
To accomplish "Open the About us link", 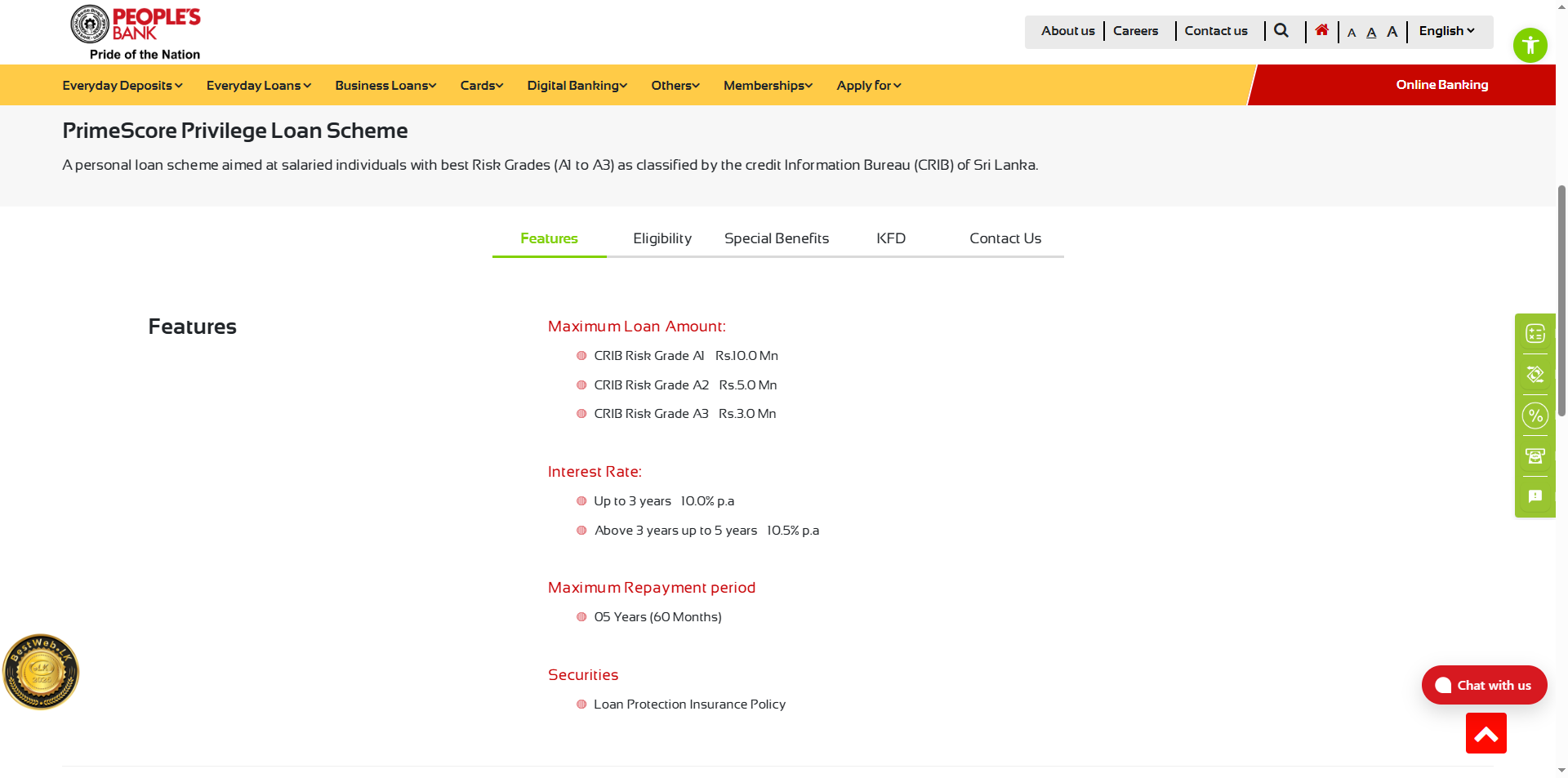I will coord(1067,31).
